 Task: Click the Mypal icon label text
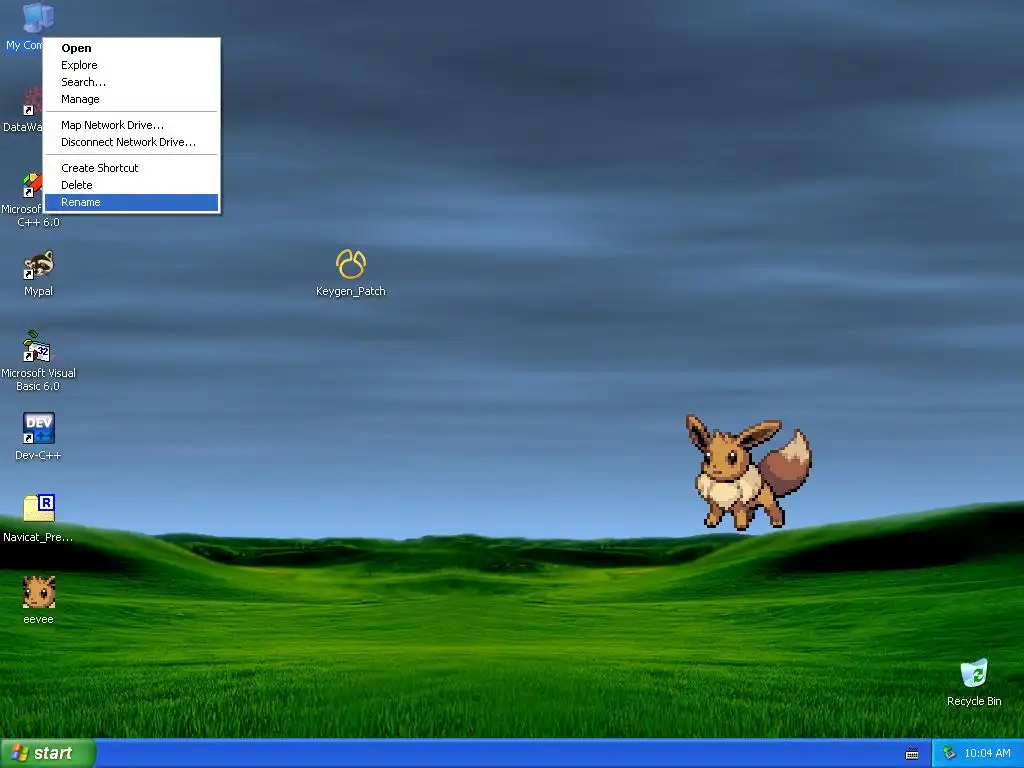39,291
